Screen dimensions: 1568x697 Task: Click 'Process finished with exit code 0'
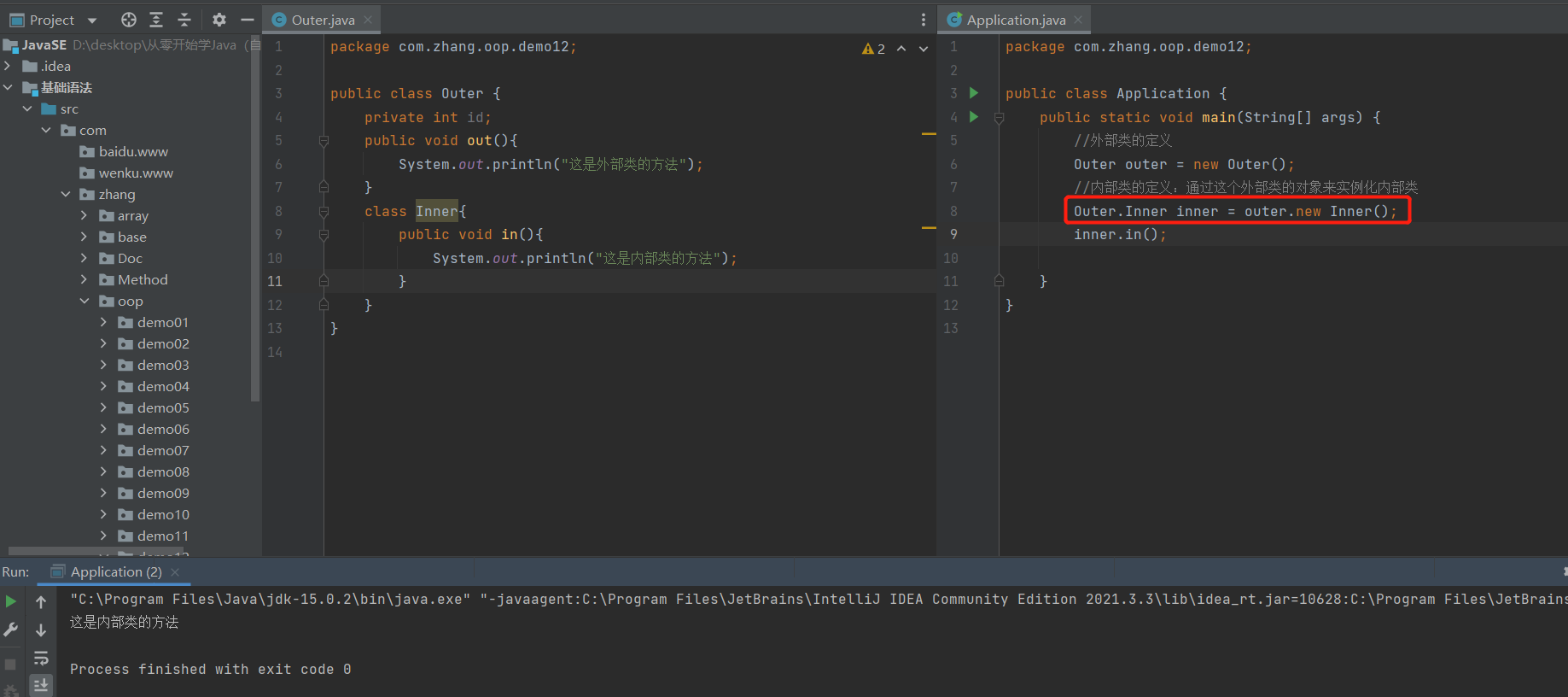click(x=211, y=669)
